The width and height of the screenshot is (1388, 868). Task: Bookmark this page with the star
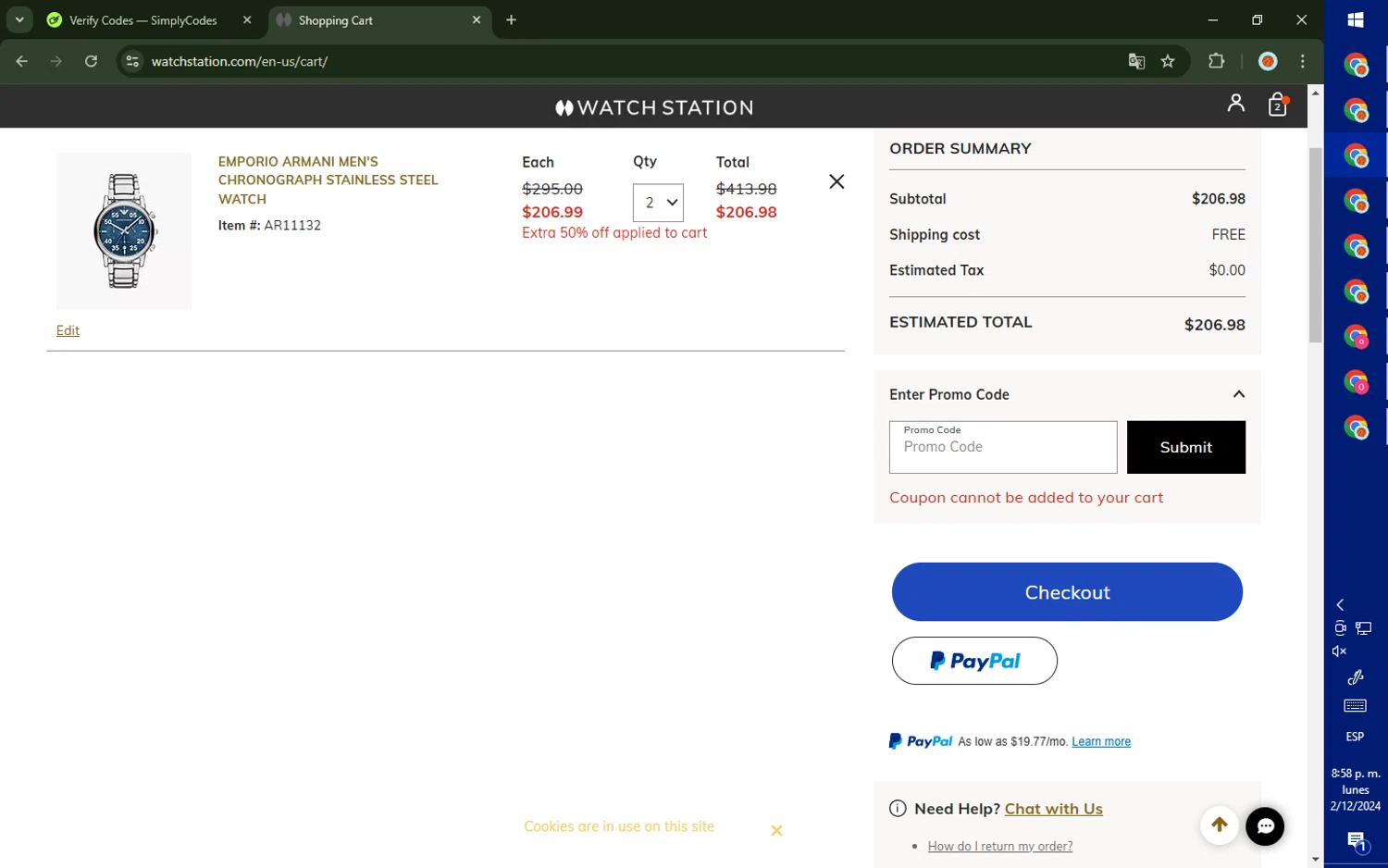click(1168, 61)
